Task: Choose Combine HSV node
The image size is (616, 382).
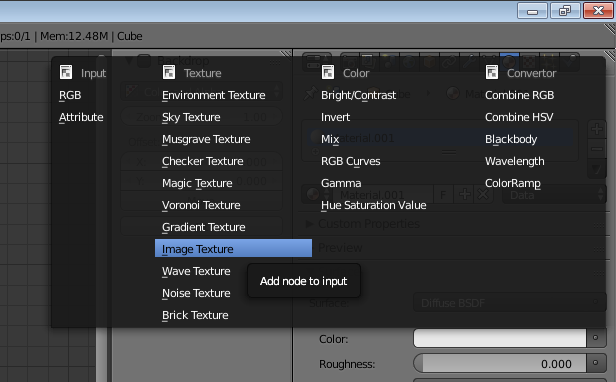Action: (x=519, y=117)
